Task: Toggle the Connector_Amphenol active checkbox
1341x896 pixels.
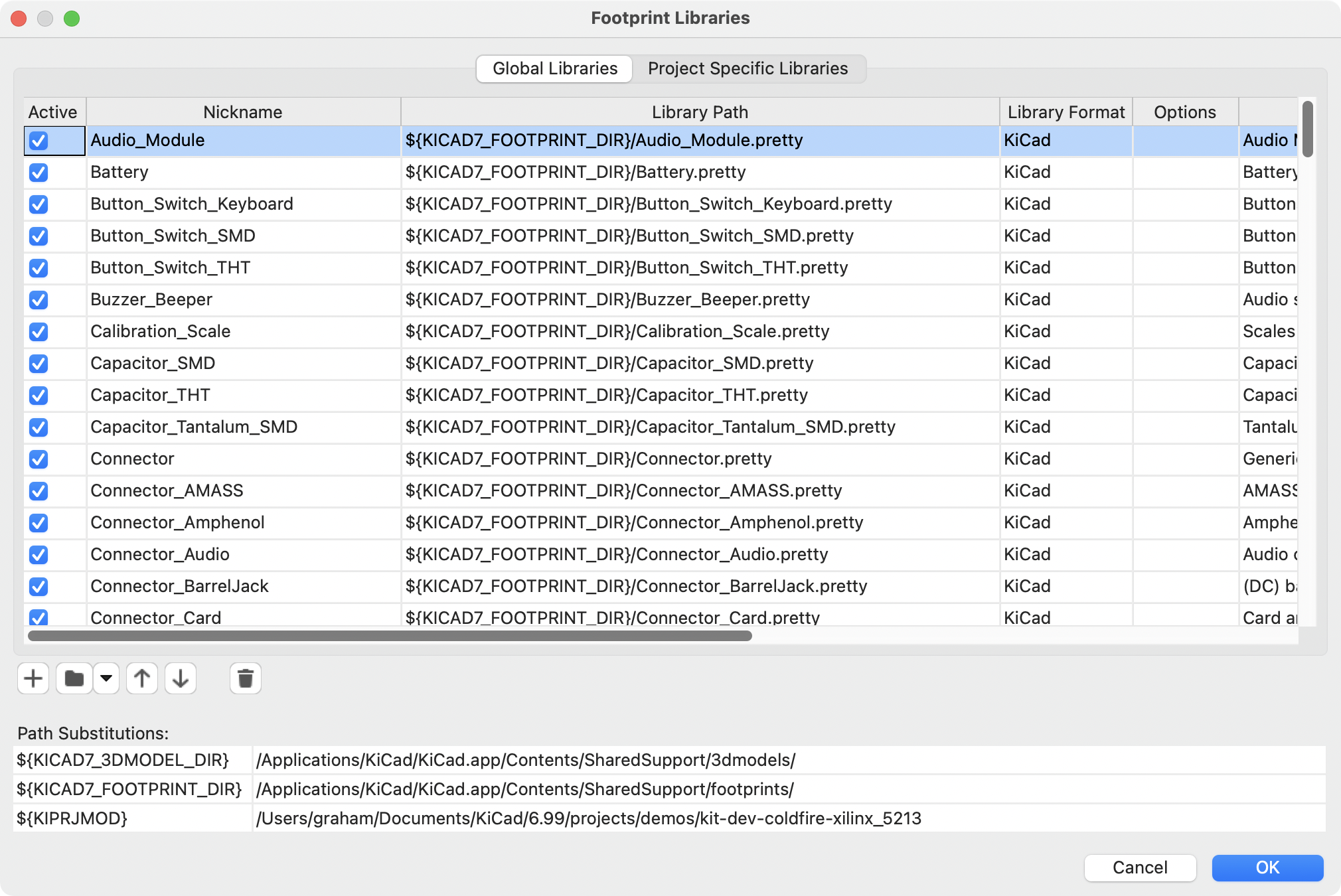Action: [x=39, y=523]
